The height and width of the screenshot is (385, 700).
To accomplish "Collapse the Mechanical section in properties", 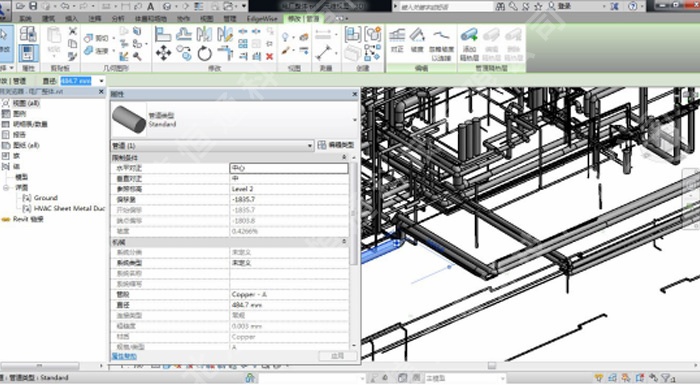I will [x=344, y=242].
